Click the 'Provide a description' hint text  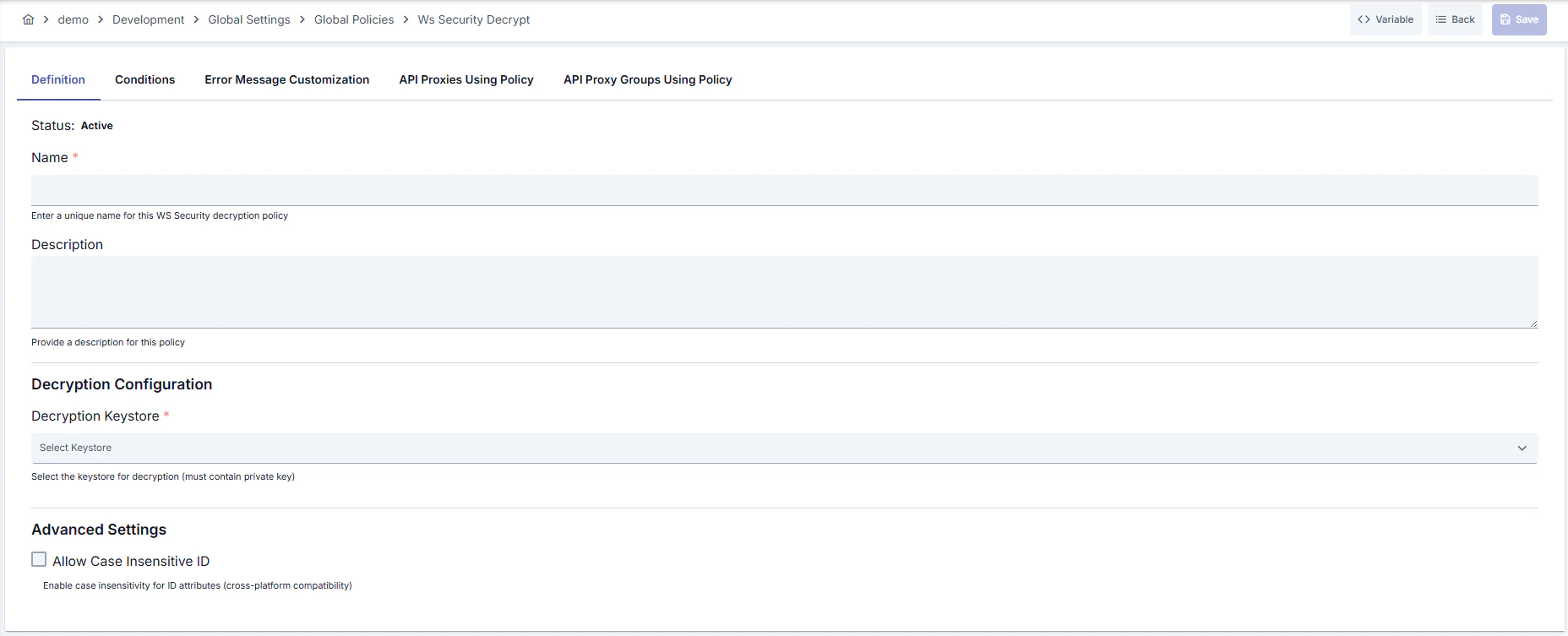pos(108,342)
